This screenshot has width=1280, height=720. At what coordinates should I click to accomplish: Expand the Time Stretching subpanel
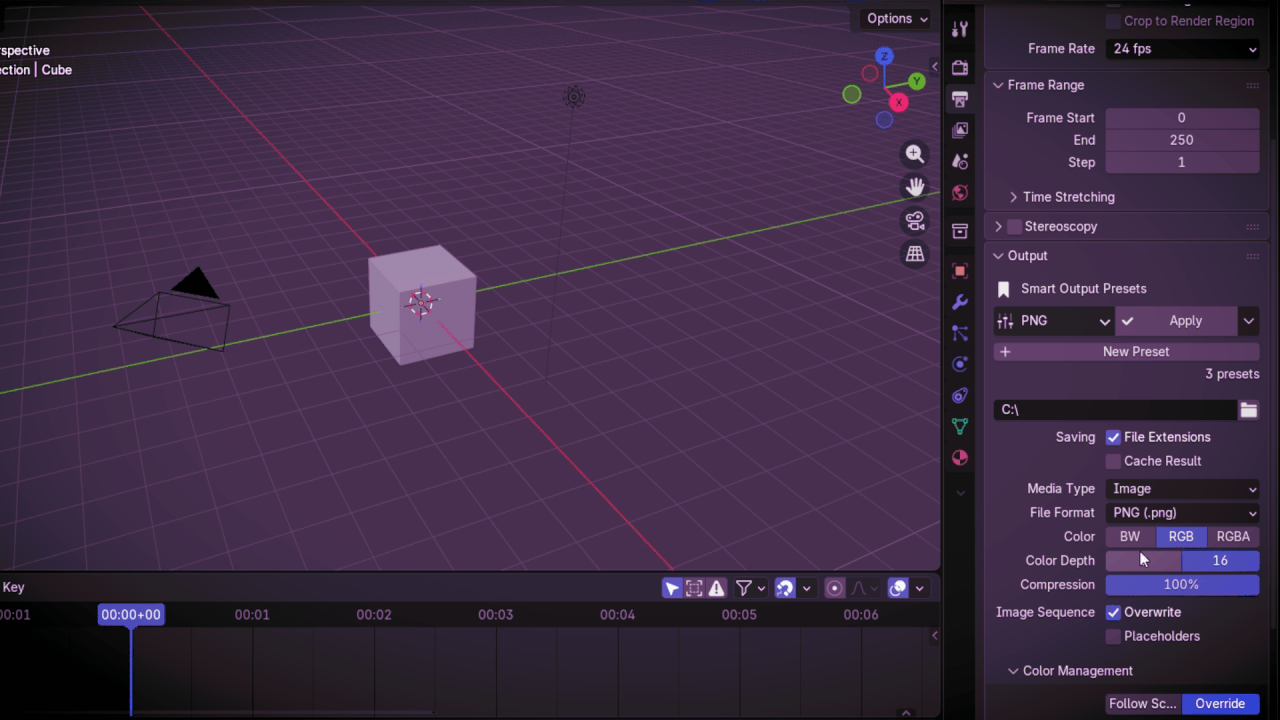point(1013,197)
